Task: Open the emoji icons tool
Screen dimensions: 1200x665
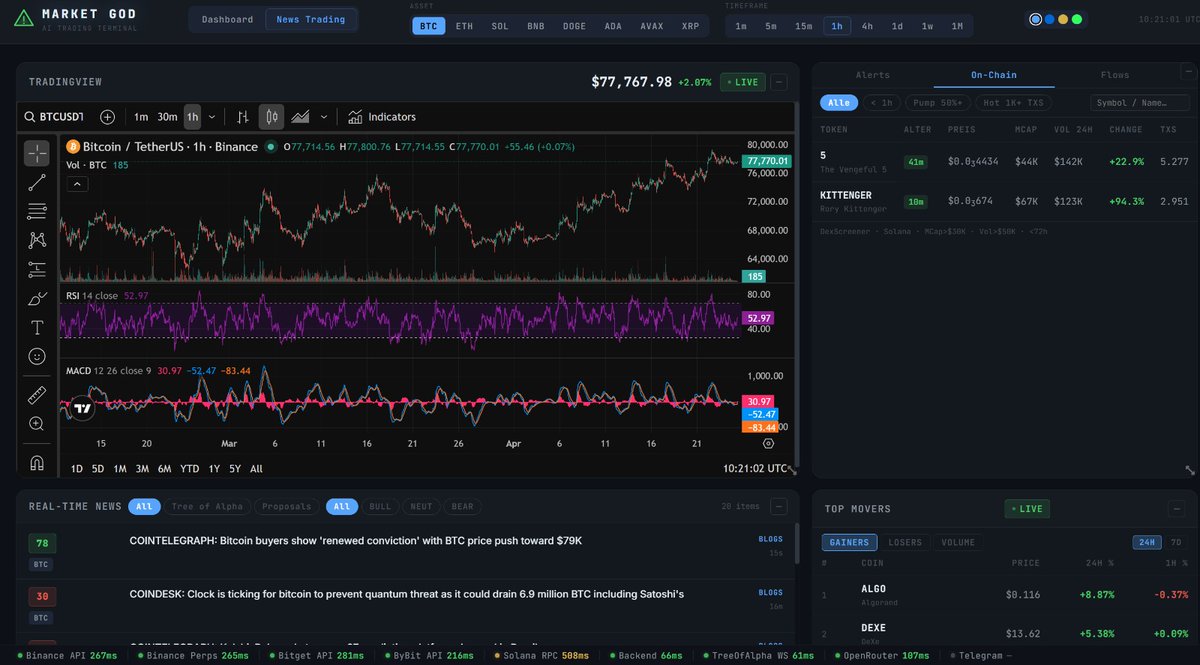Action: click(37, 356)
